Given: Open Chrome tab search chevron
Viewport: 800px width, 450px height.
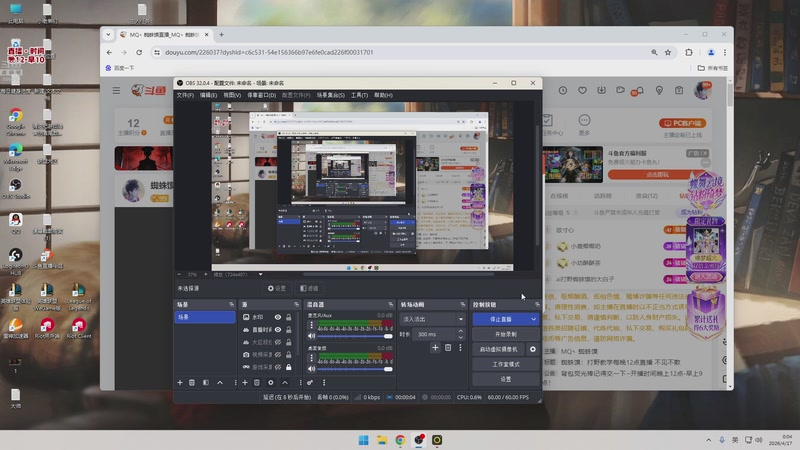Looking at the screenshot, I should [108, 35].
